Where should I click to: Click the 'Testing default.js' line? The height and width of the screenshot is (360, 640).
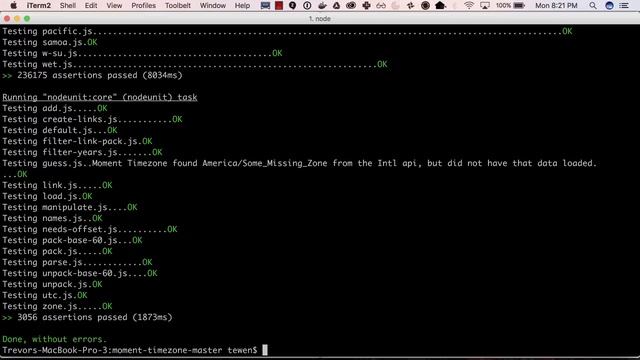[60, 130]
